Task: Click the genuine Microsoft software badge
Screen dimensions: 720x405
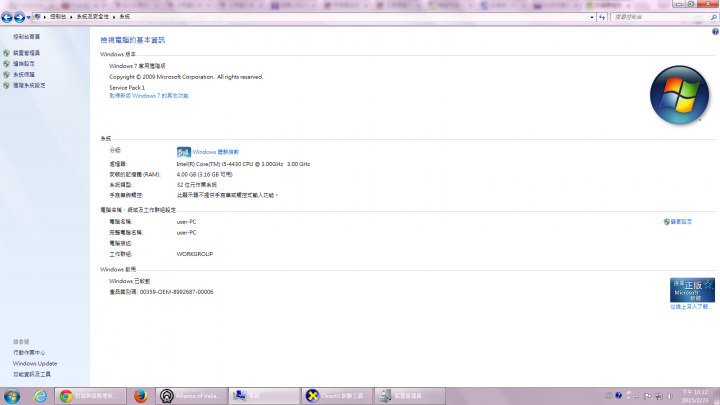Action: point(692,290)
